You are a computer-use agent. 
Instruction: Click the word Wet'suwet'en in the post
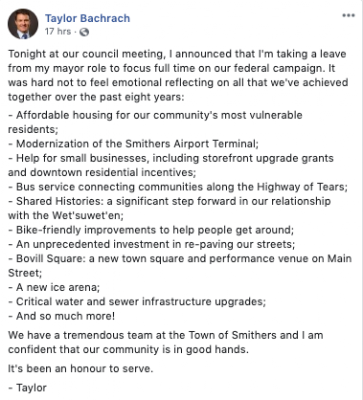coord(88,215)
